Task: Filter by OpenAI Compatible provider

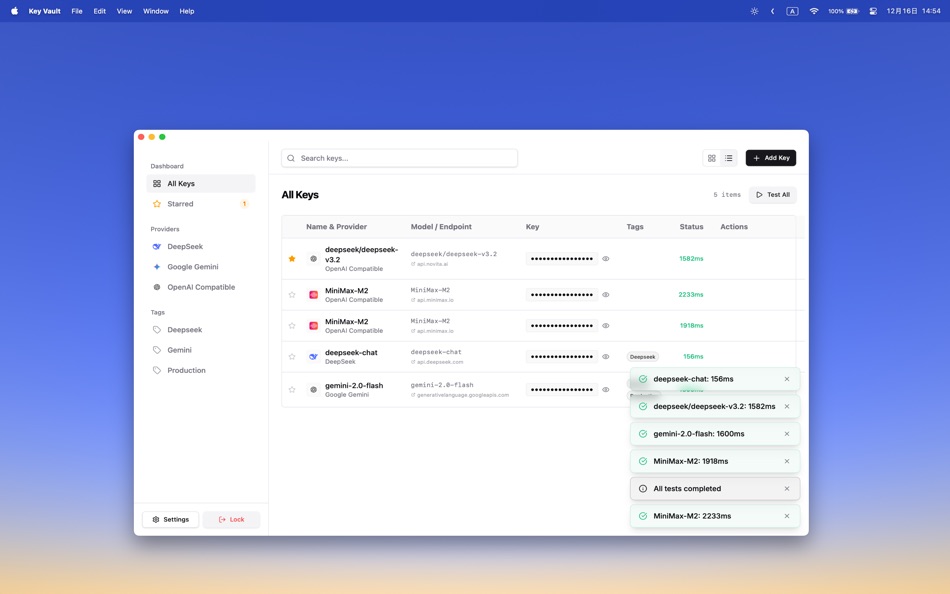Action: [201, 287]
